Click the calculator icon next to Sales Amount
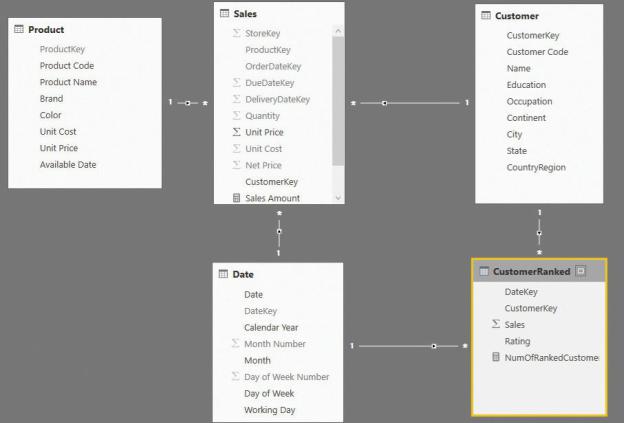Screen dimensions: 624x423 (236, 198)
